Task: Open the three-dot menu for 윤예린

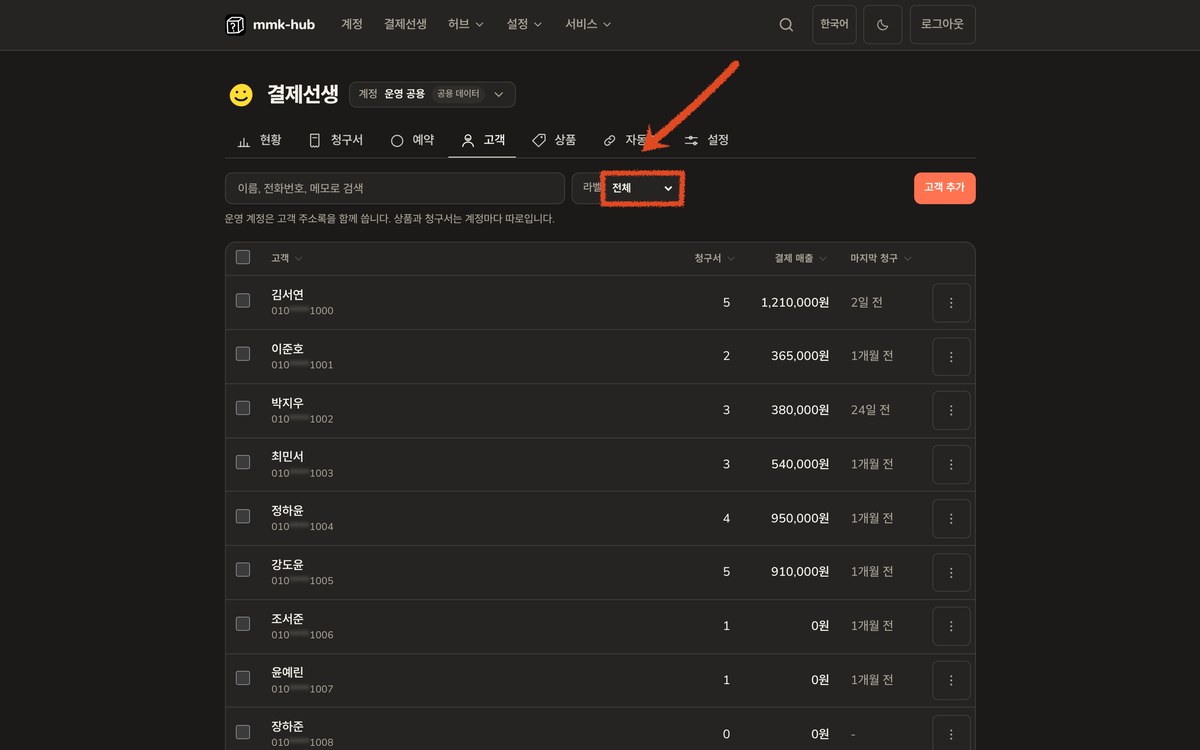Action: (951, 681)
